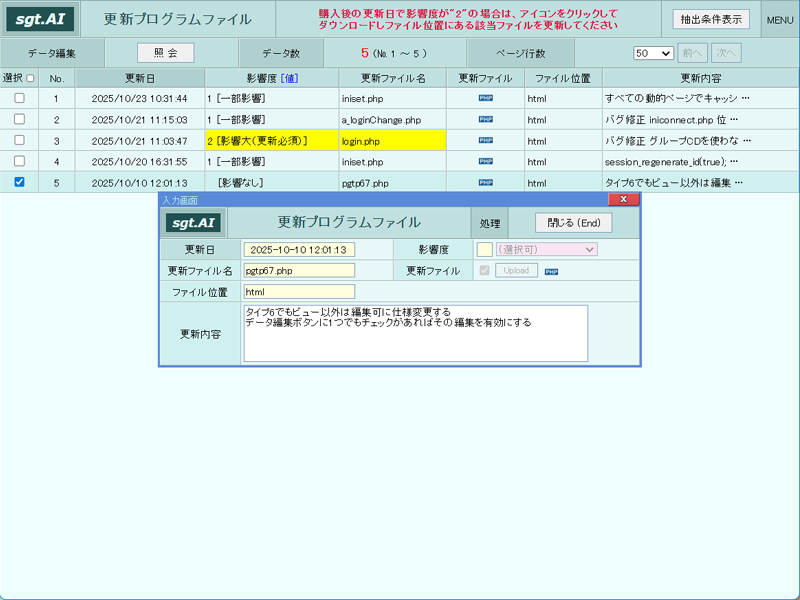
Task: Download PHP icon for a_loginChange.php row
Action: [x=486, y=119]
